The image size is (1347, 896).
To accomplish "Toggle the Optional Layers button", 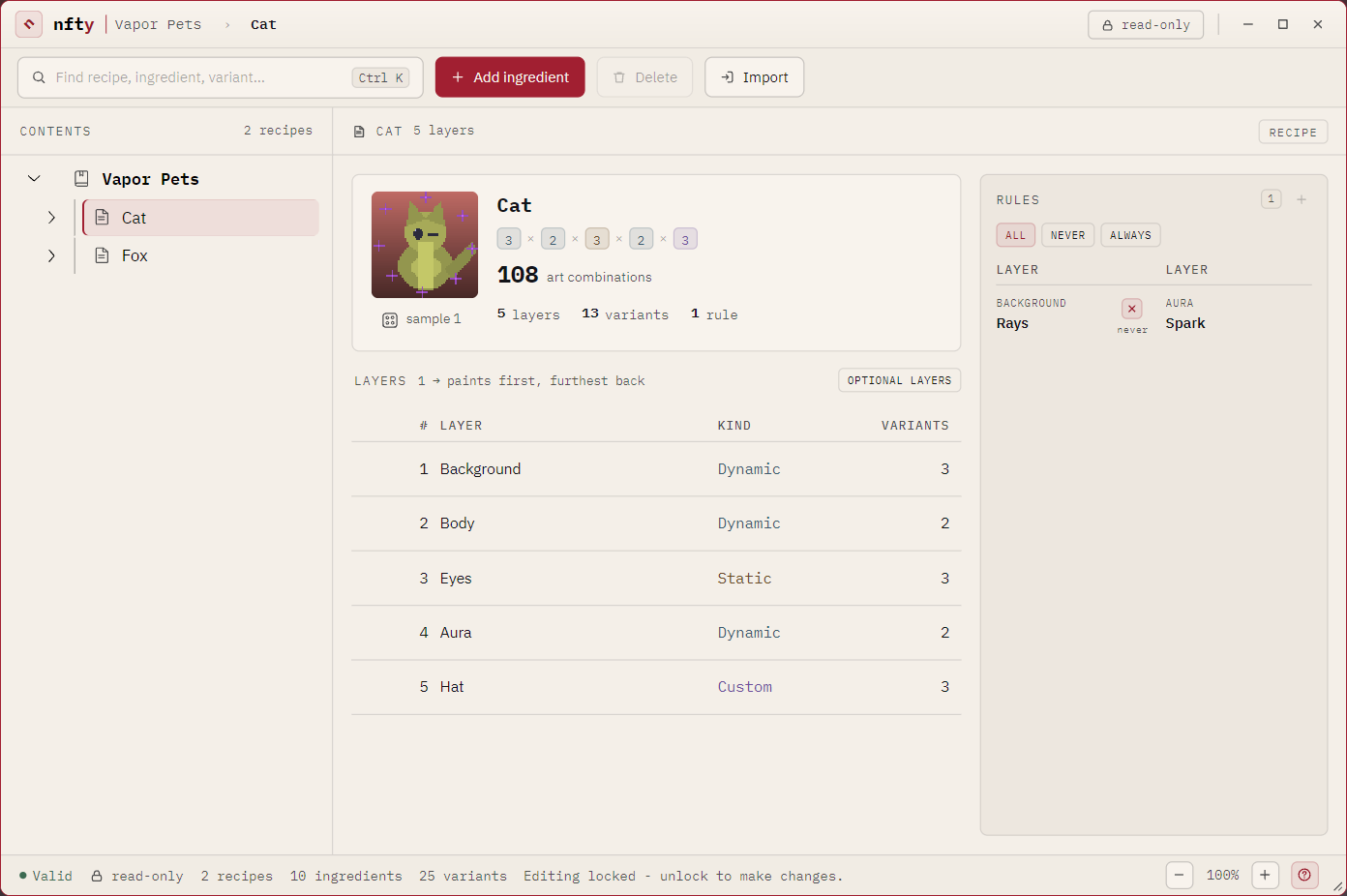I will point(899,380).
